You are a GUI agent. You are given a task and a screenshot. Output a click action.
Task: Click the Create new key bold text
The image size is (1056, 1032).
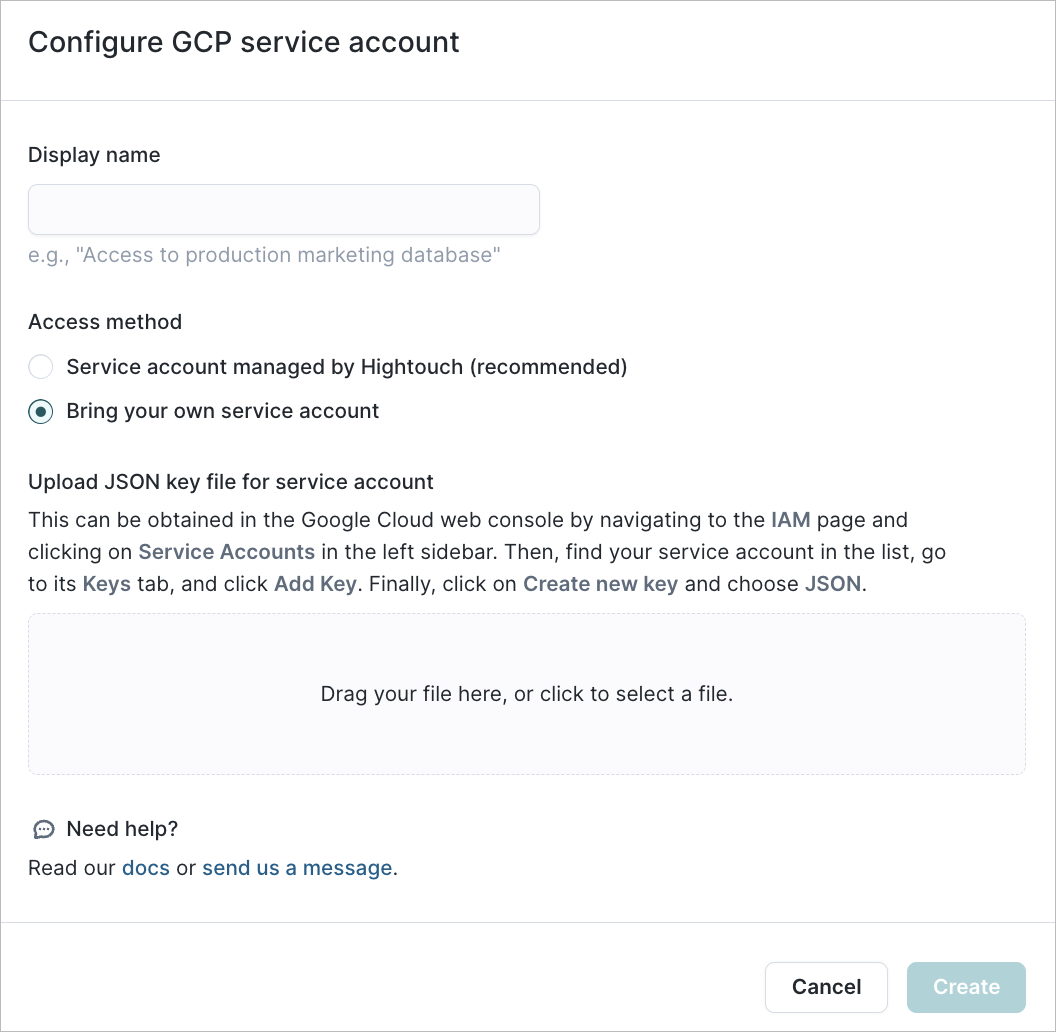[x=600, y=583]
